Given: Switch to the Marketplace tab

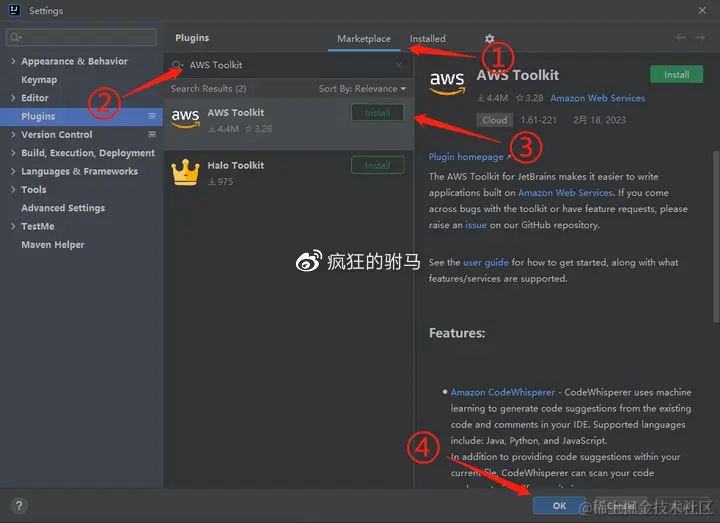Looking at the screenshot, I should point(364,39).
